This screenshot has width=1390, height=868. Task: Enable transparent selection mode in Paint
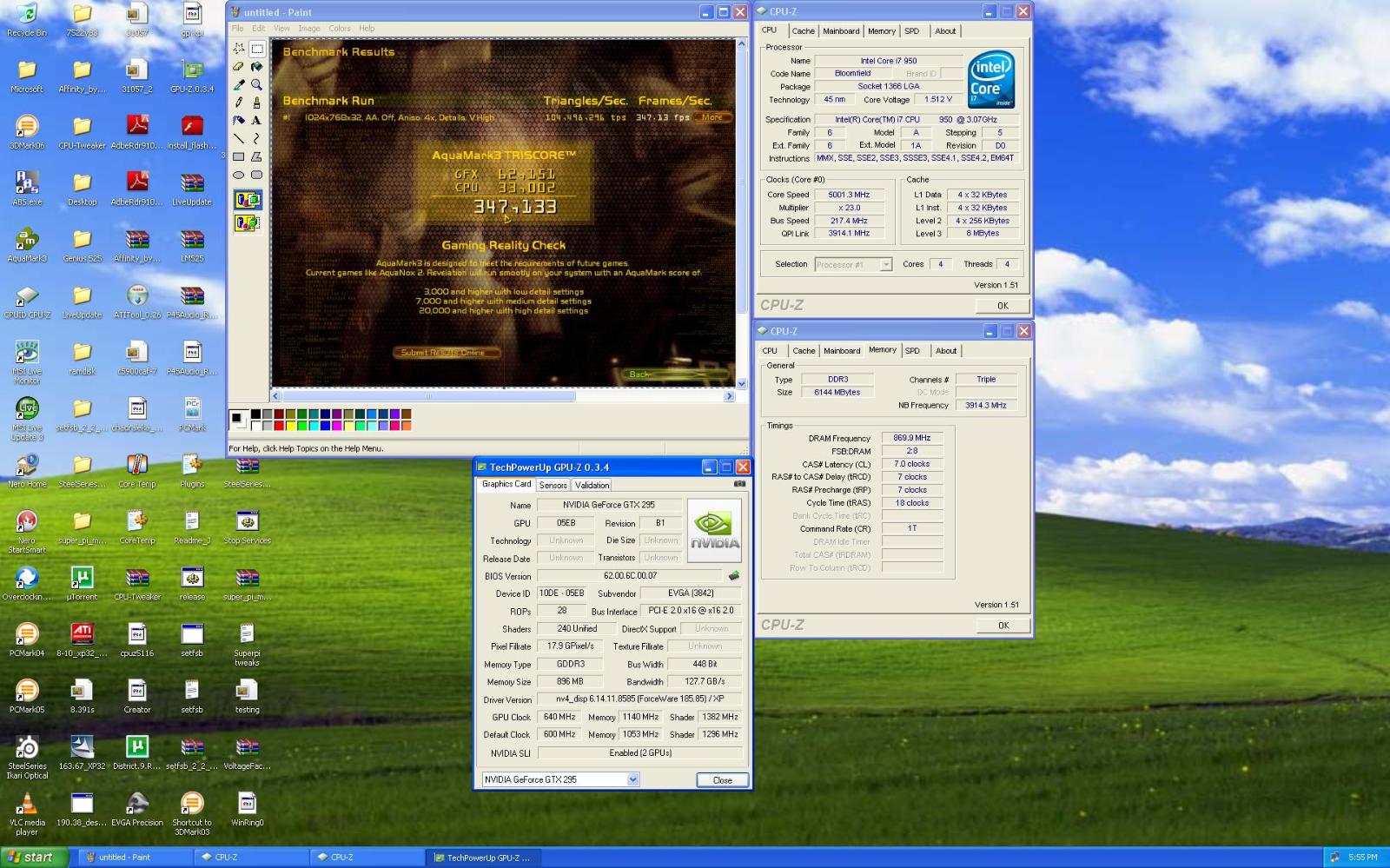click(248, 223)
